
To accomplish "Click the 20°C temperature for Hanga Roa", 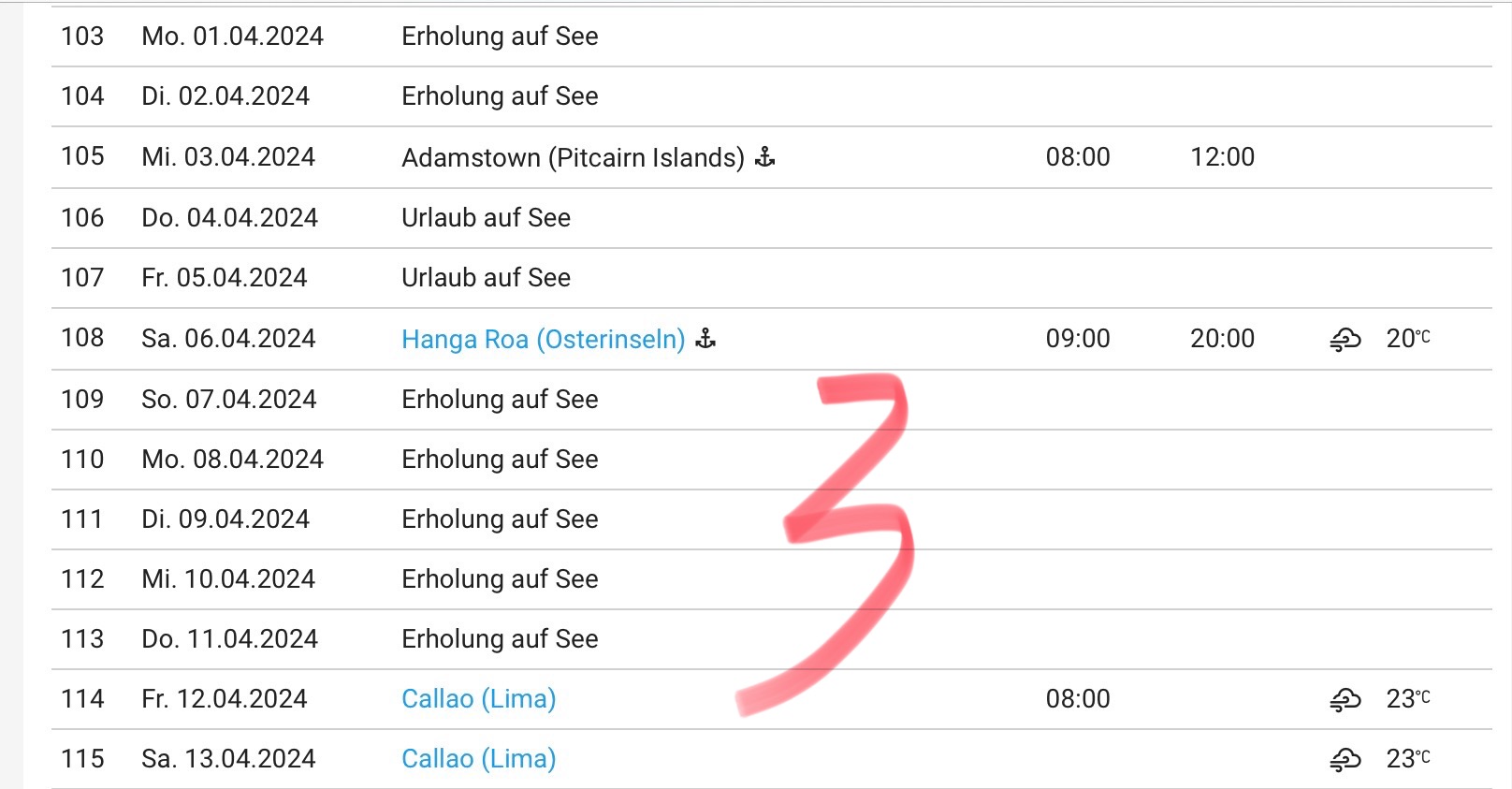I will (1407, 339).
